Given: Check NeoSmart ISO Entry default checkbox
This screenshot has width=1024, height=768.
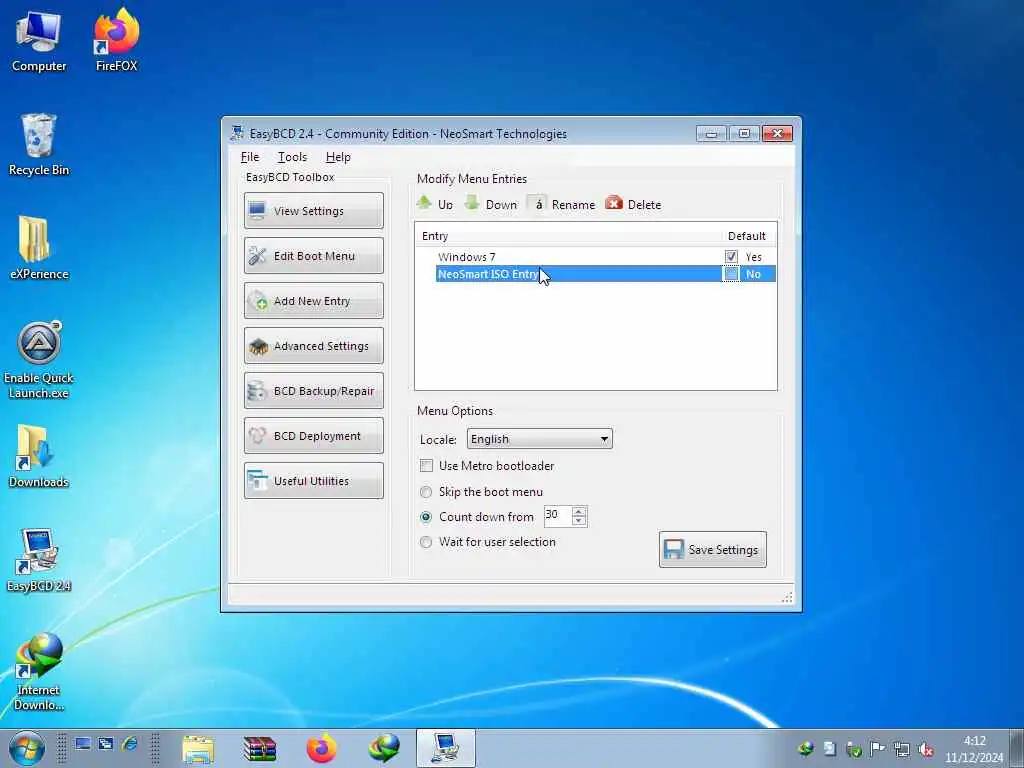Looking at the screenshot, I should (731, 274).
